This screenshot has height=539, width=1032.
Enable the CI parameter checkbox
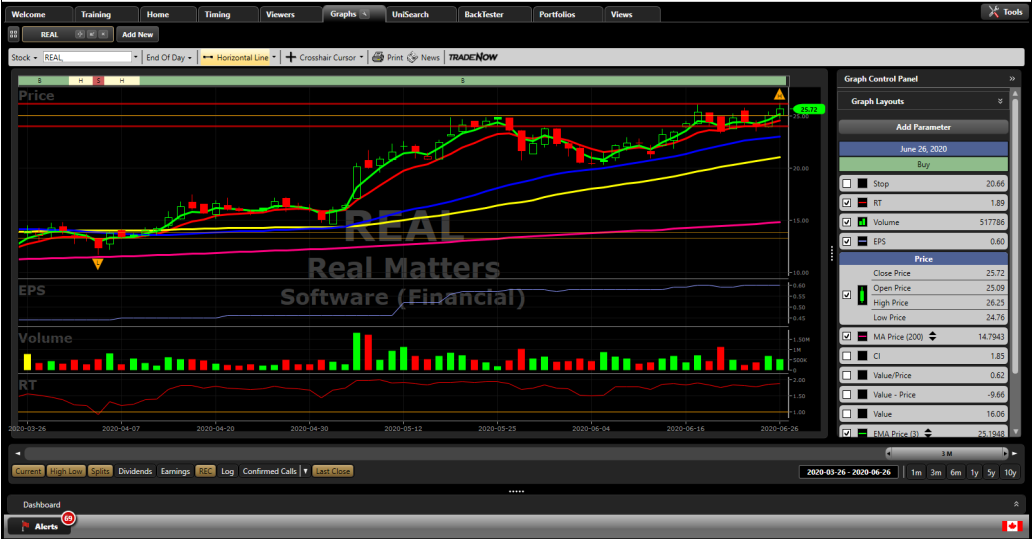[x=846, y=355]
